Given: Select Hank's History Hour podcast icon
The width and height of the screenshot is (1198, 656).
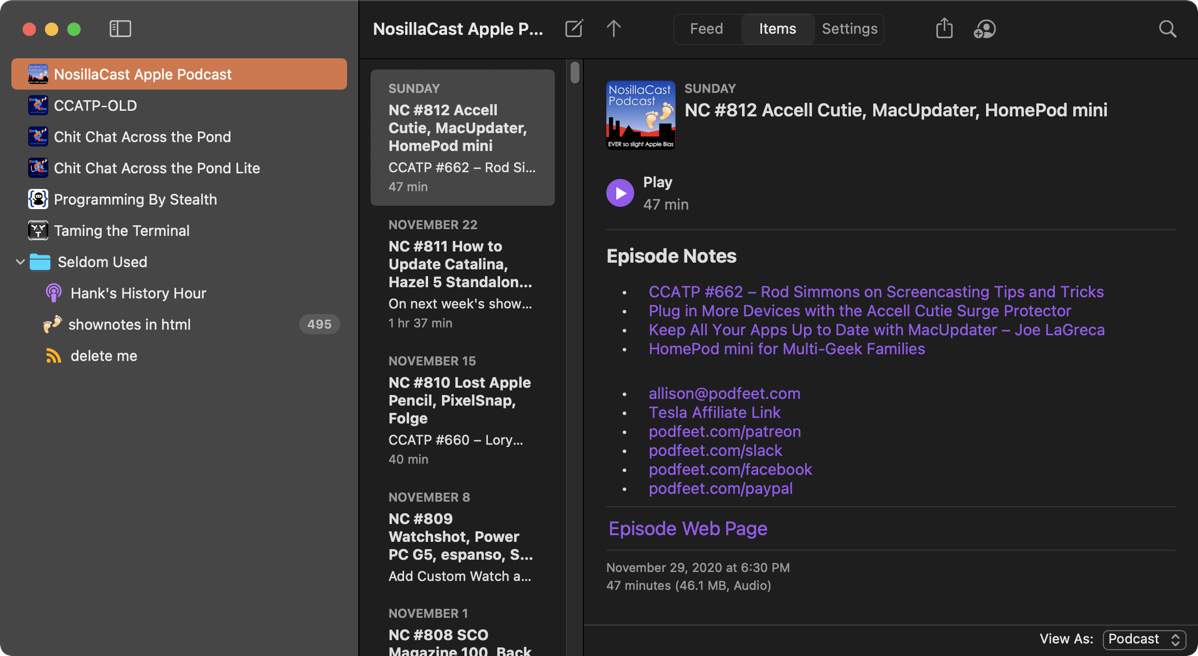Looking at the screenshot, I should tap(54, 293).
